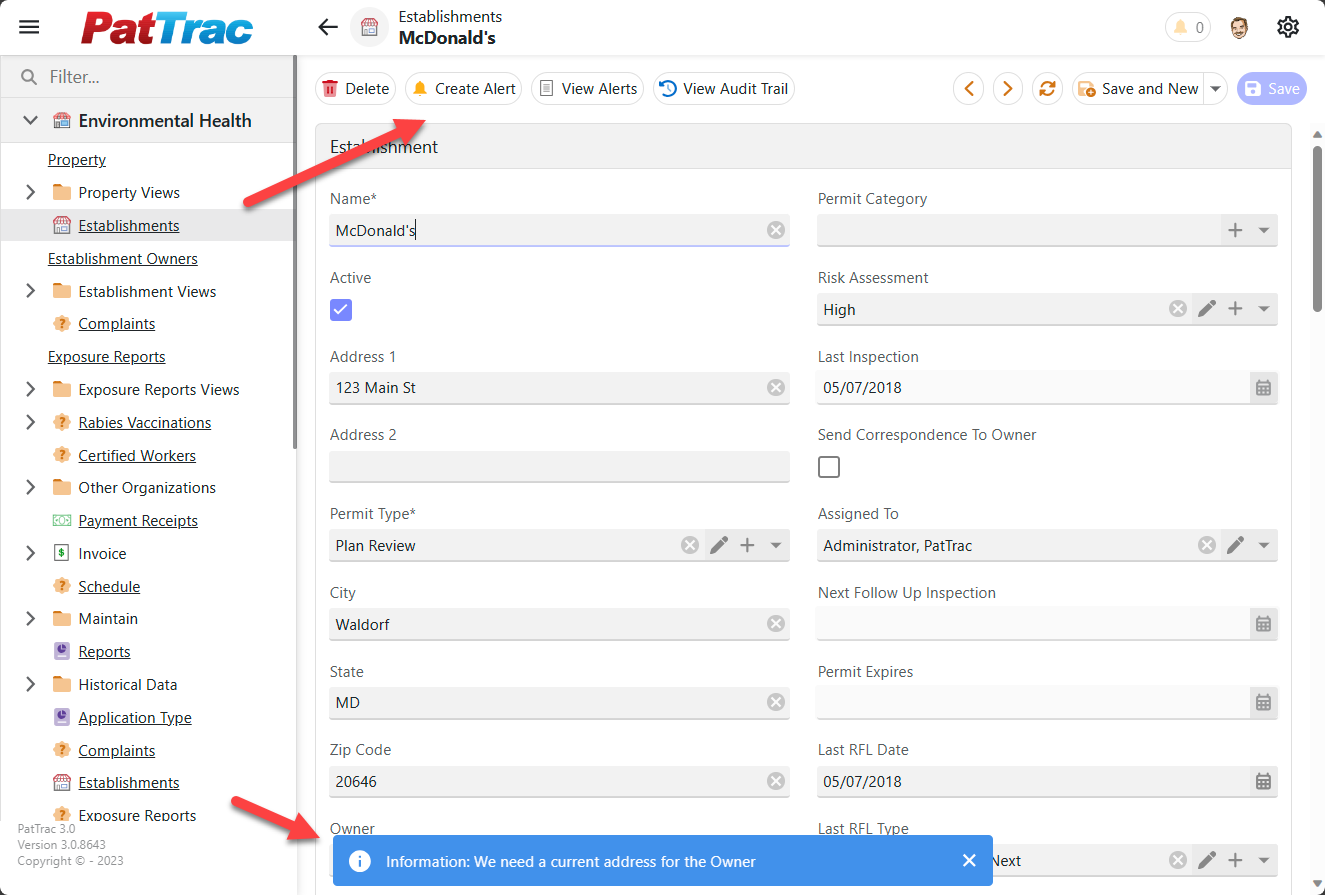Open the Last Inspection calendar picker
The width and height of the screenshot is (1325, 895).
click(x=1263, y=388)
